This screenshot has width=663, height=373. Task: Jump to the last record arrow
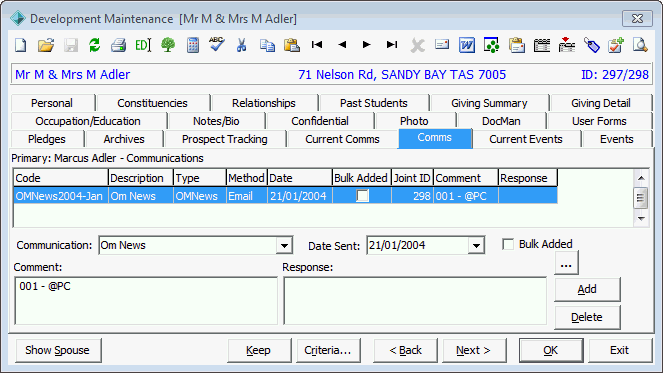pyautogui.click(x=392, y=44)
